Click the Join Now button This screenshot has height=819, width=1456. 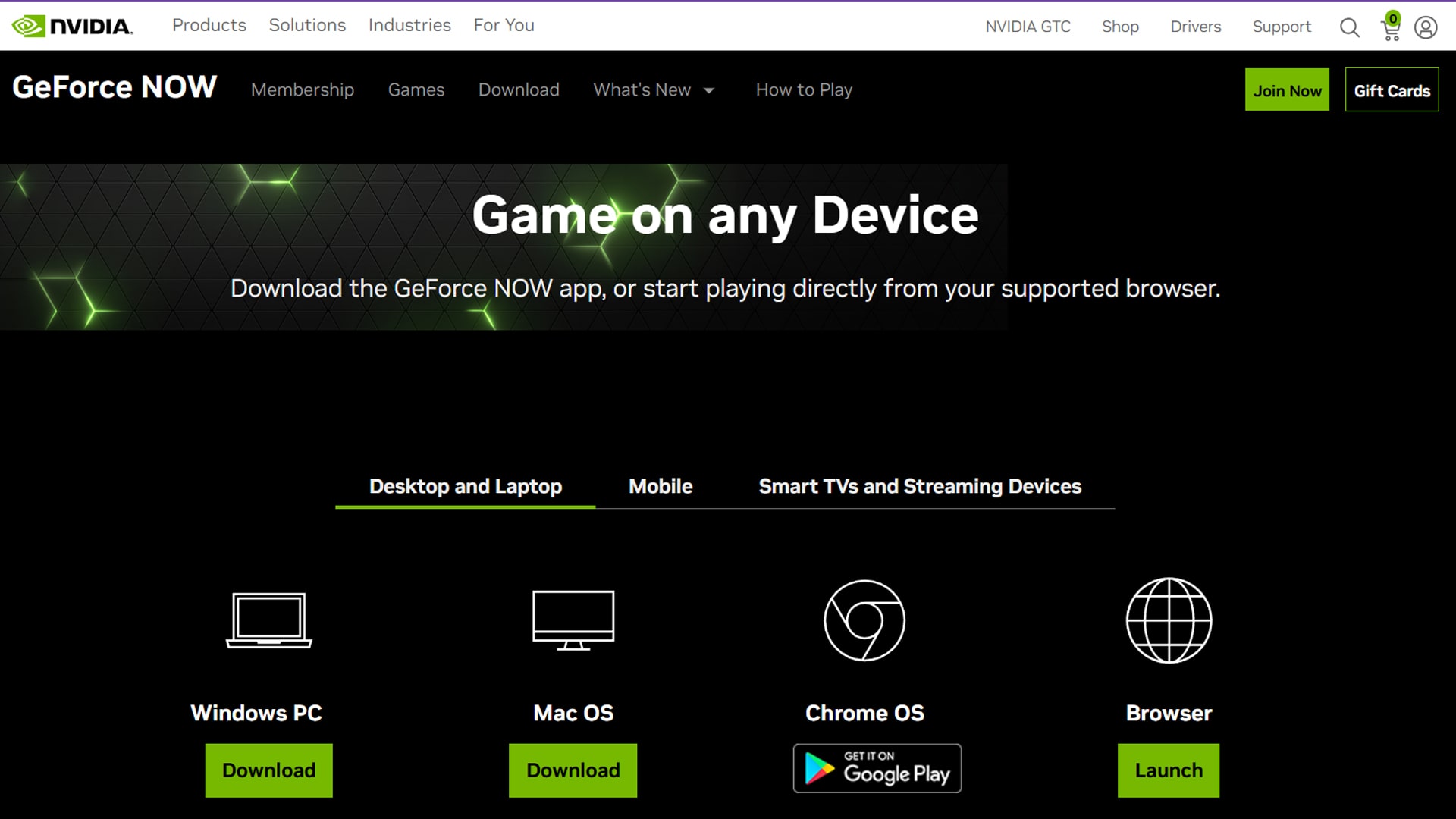coord(1287,89)
